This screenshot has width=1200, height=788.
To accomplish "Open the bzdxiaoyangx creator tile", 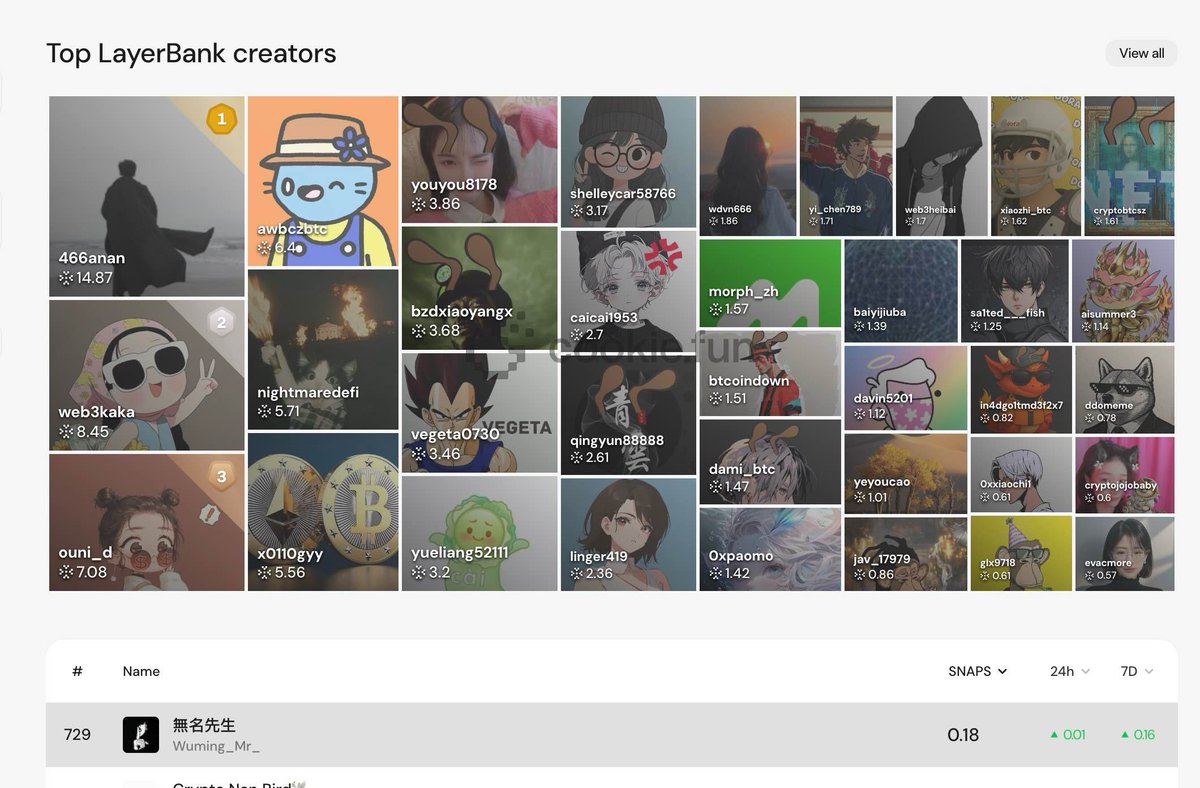I will coord(480,288).
